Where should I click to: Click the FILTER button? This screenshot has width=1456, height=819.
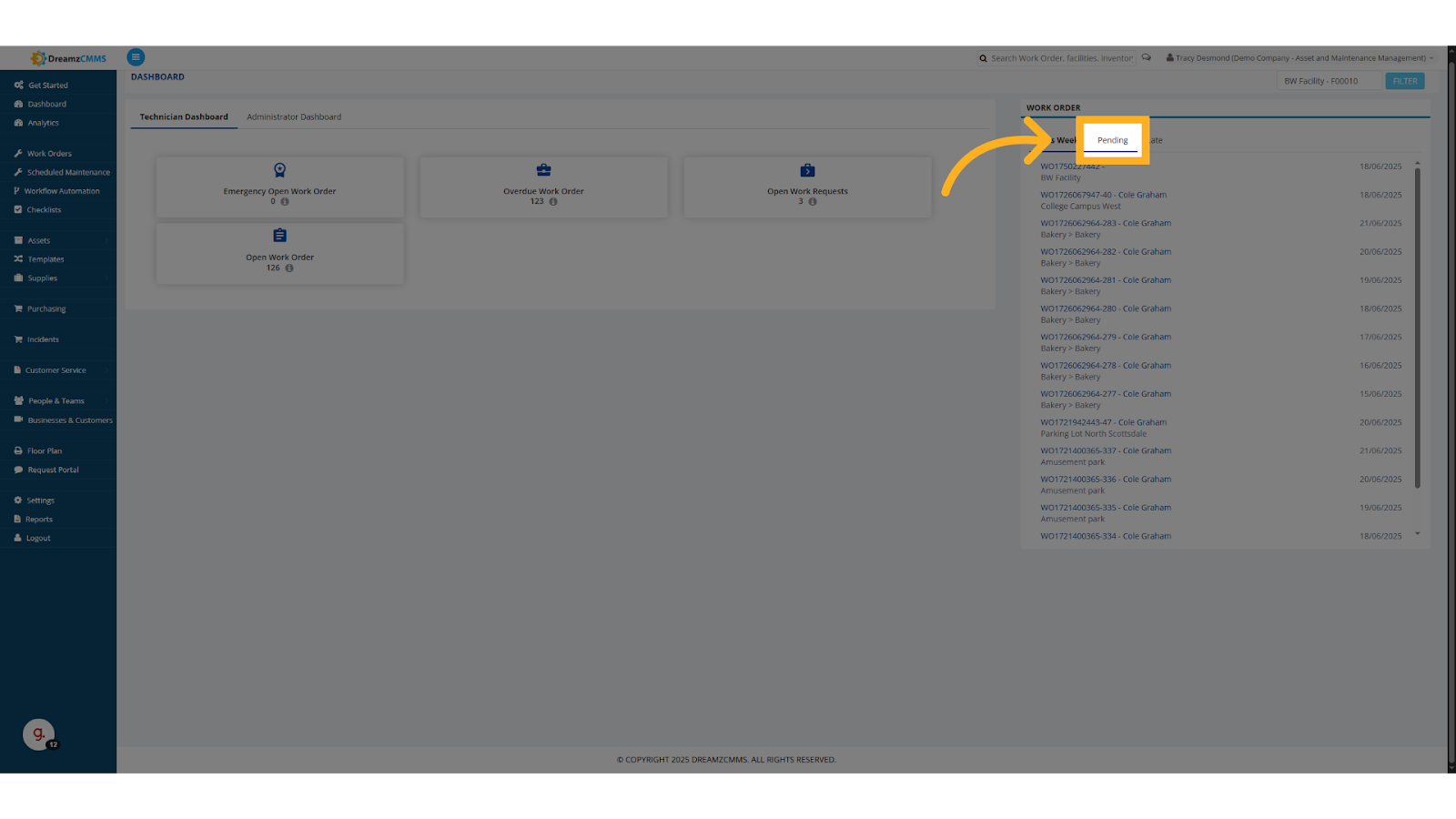(1405, 81)
